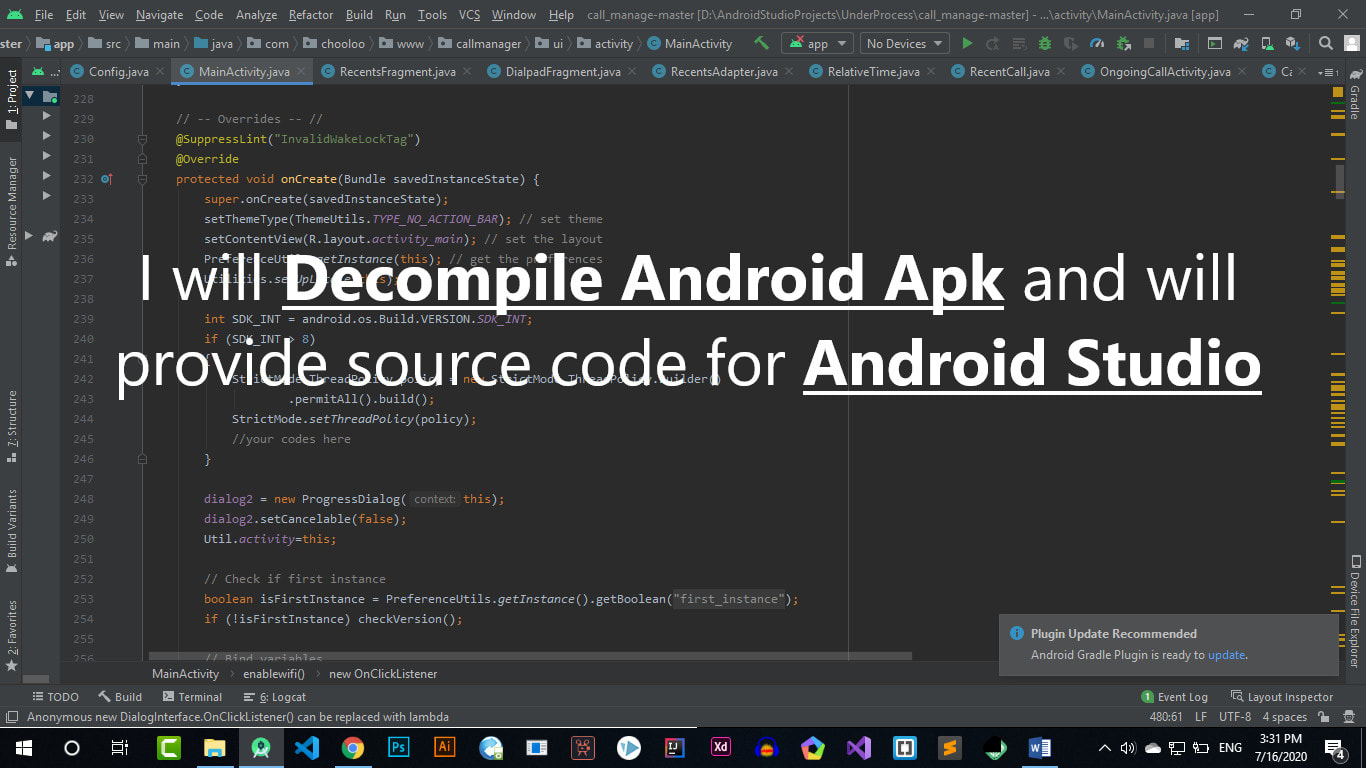Expand the Gradle Scripts node in project tree
This screenshot has width=1366, height=768.
point(30,236)
